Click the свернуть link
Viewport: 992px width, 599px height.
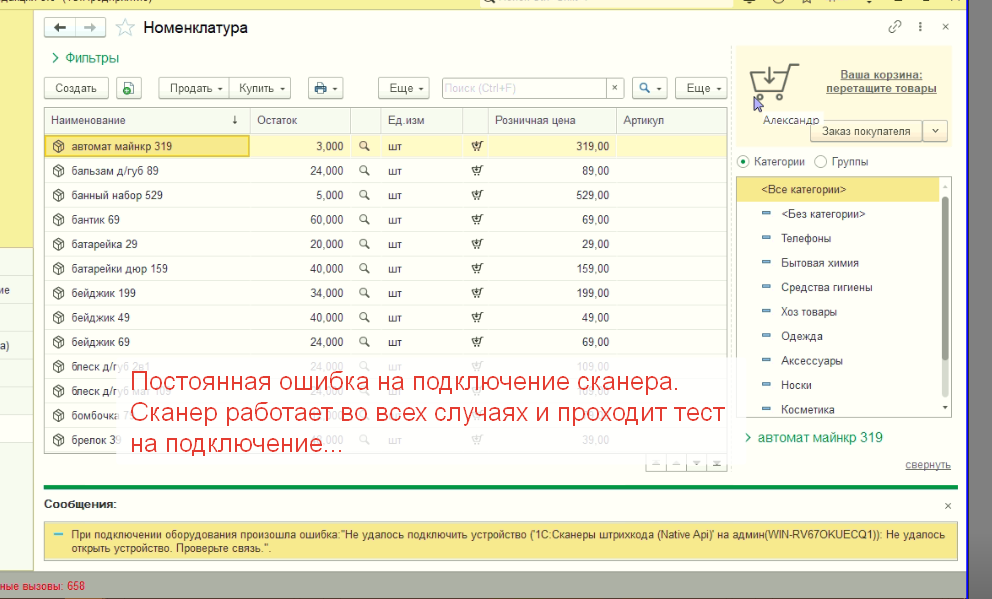(927, 465)
